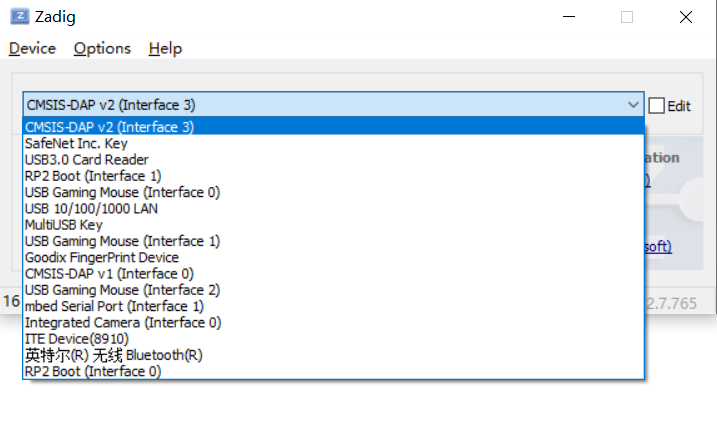The width and height of the screenshot is (717, 424).
Task: Select USB 10/100/1000 LAN entry
Action: [x=333, y=209]
